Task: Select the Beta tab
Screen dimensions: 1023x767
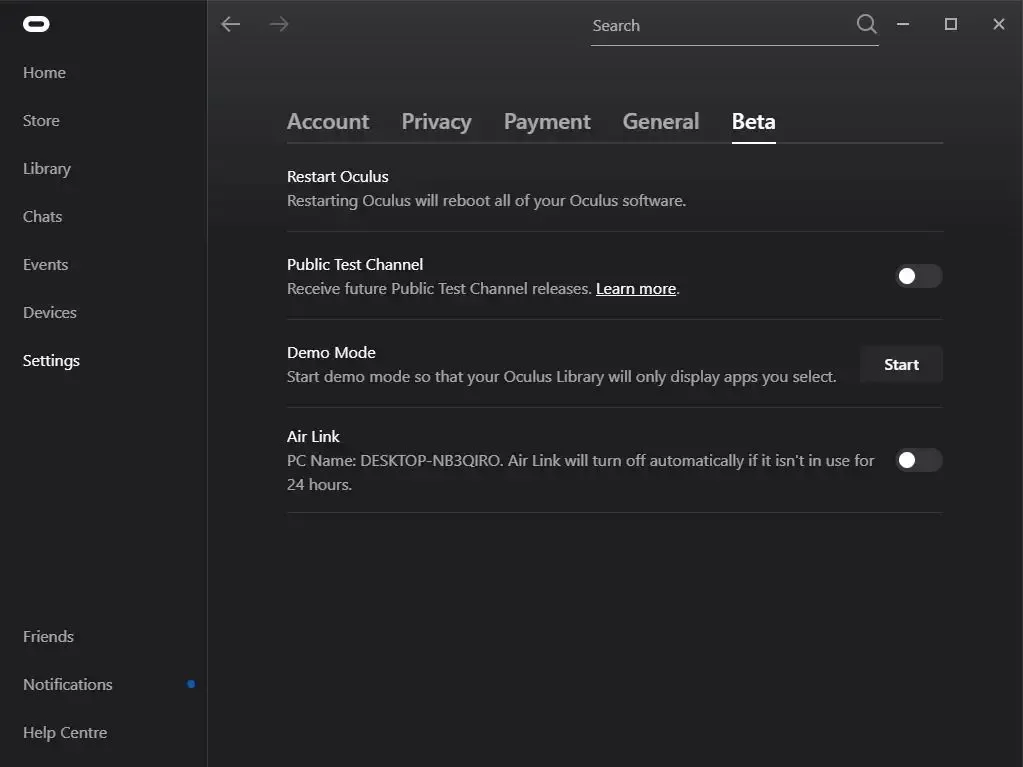Action: click(x=754, y=121)
